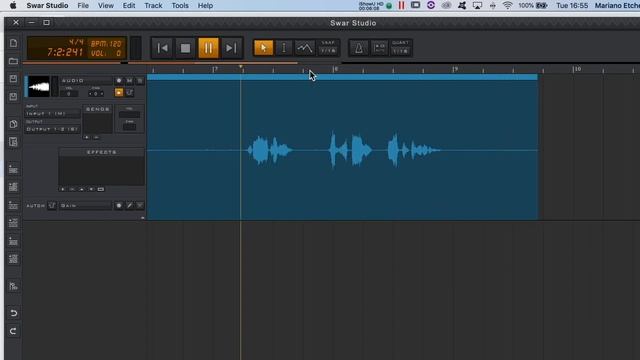
Task: Click the branching arrow icon above undo
Action: point(13,286)
